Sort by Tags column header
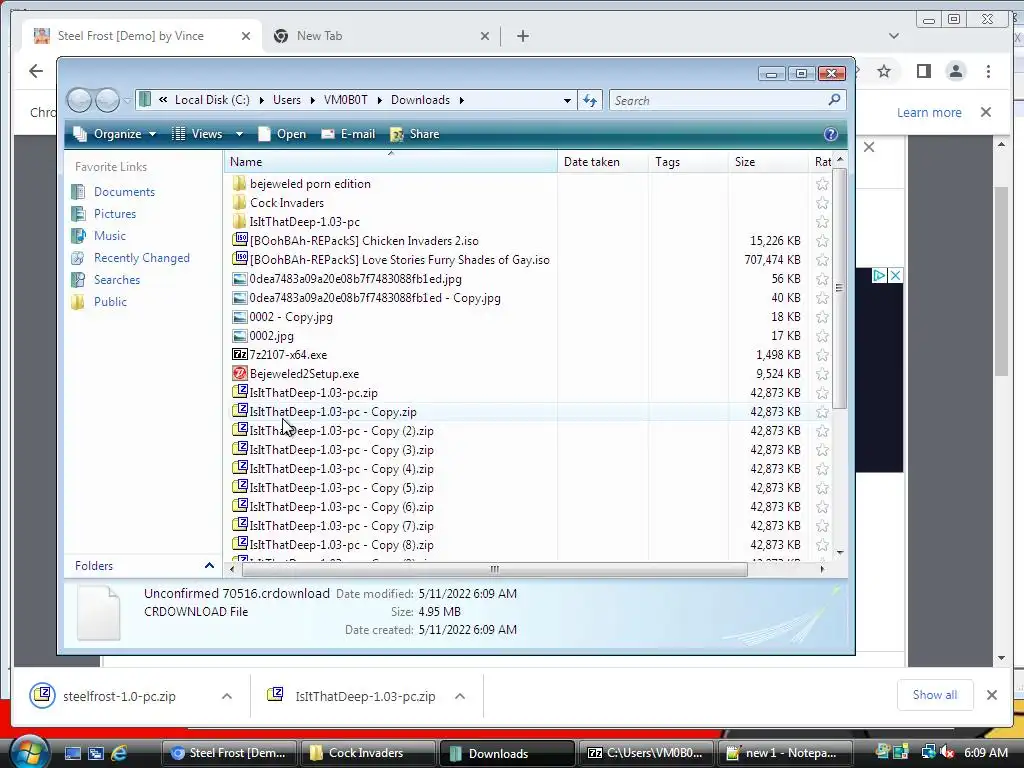Viewport: 1024px width, 768px height. tap(688, 162)
